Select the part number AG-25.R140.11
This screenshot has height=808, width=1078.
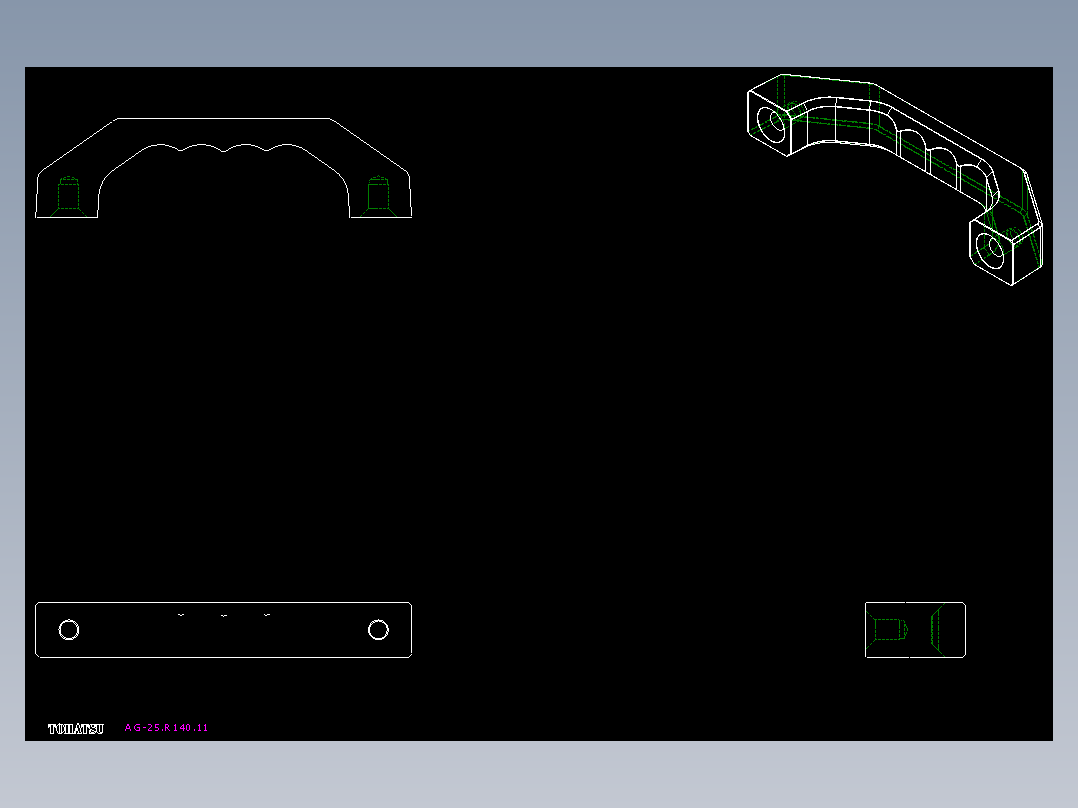tap(166, 728)
